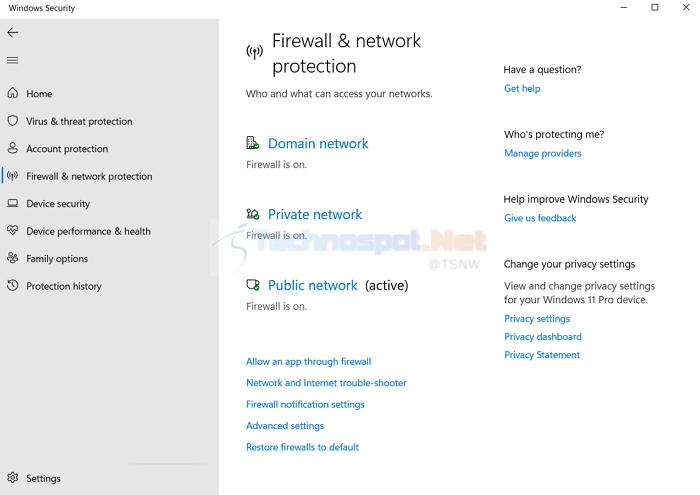Toggle the hamburger navigation menu icon
This screenshot has height=495, width=700.
tap(13, 60)
